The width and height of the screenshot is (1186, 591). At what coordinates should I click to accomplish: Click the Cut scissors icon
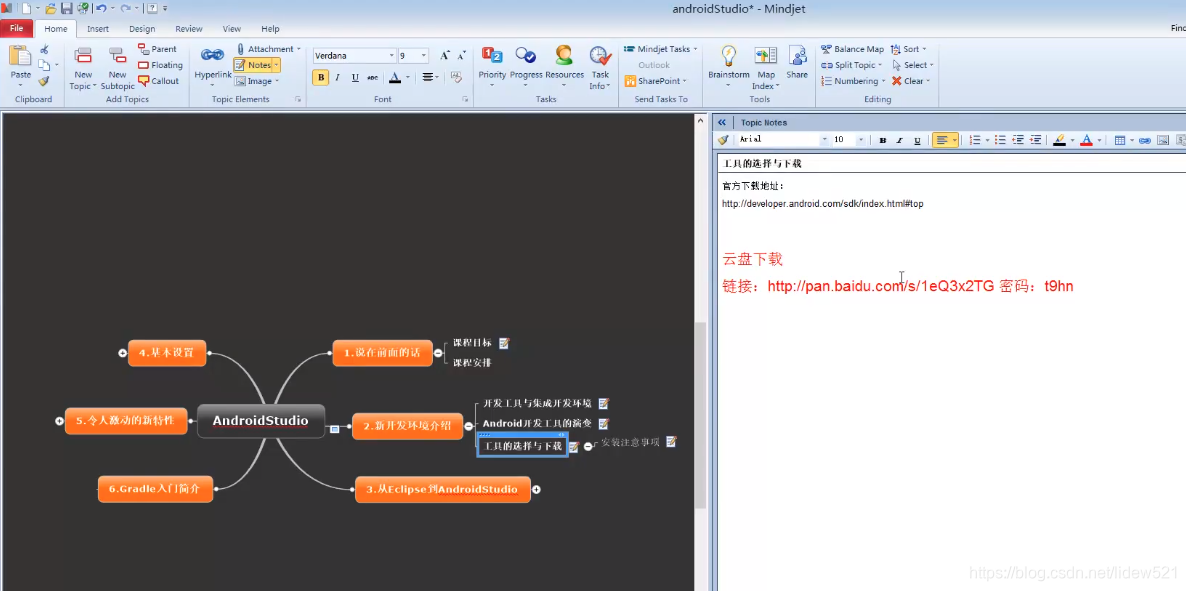[x=44, y=49]
